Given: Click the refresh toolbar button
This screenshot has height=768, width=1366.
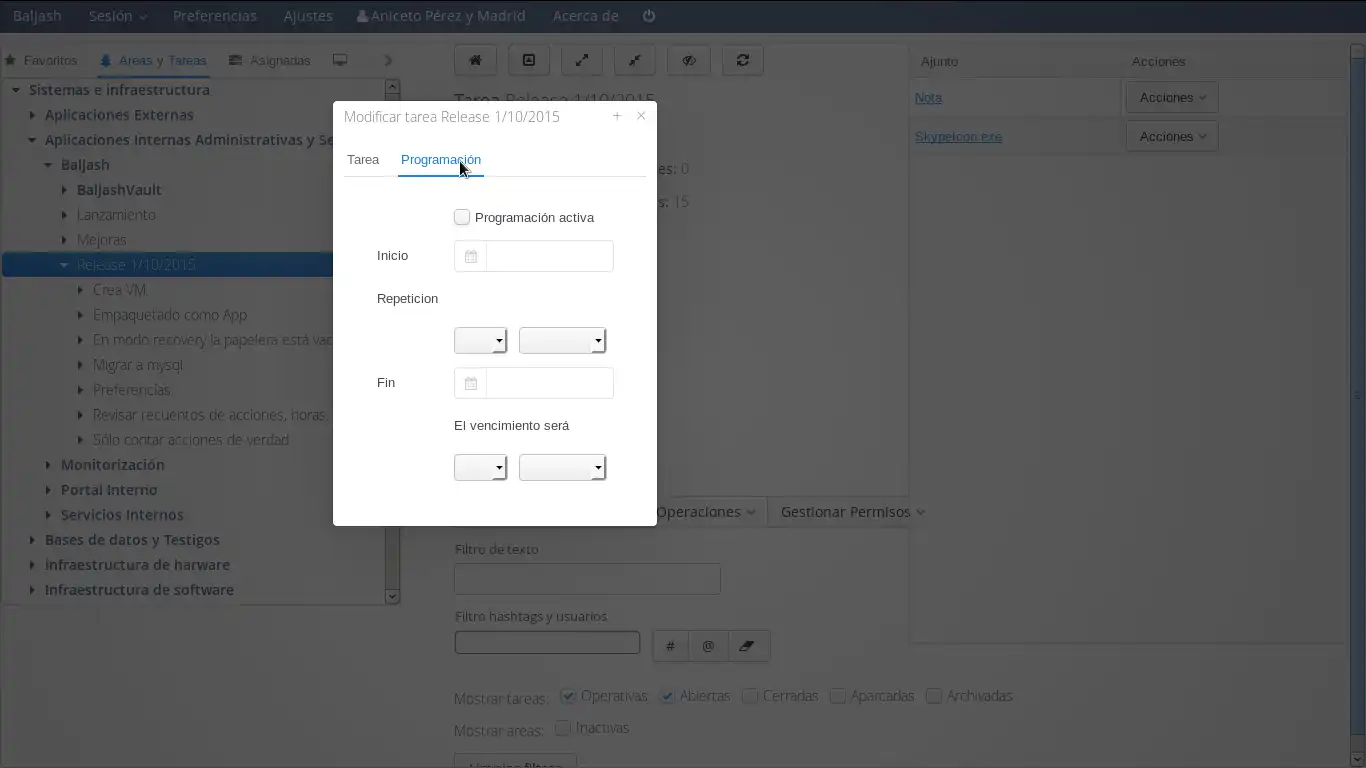Looking at the screenshot, I should point(743,60).
